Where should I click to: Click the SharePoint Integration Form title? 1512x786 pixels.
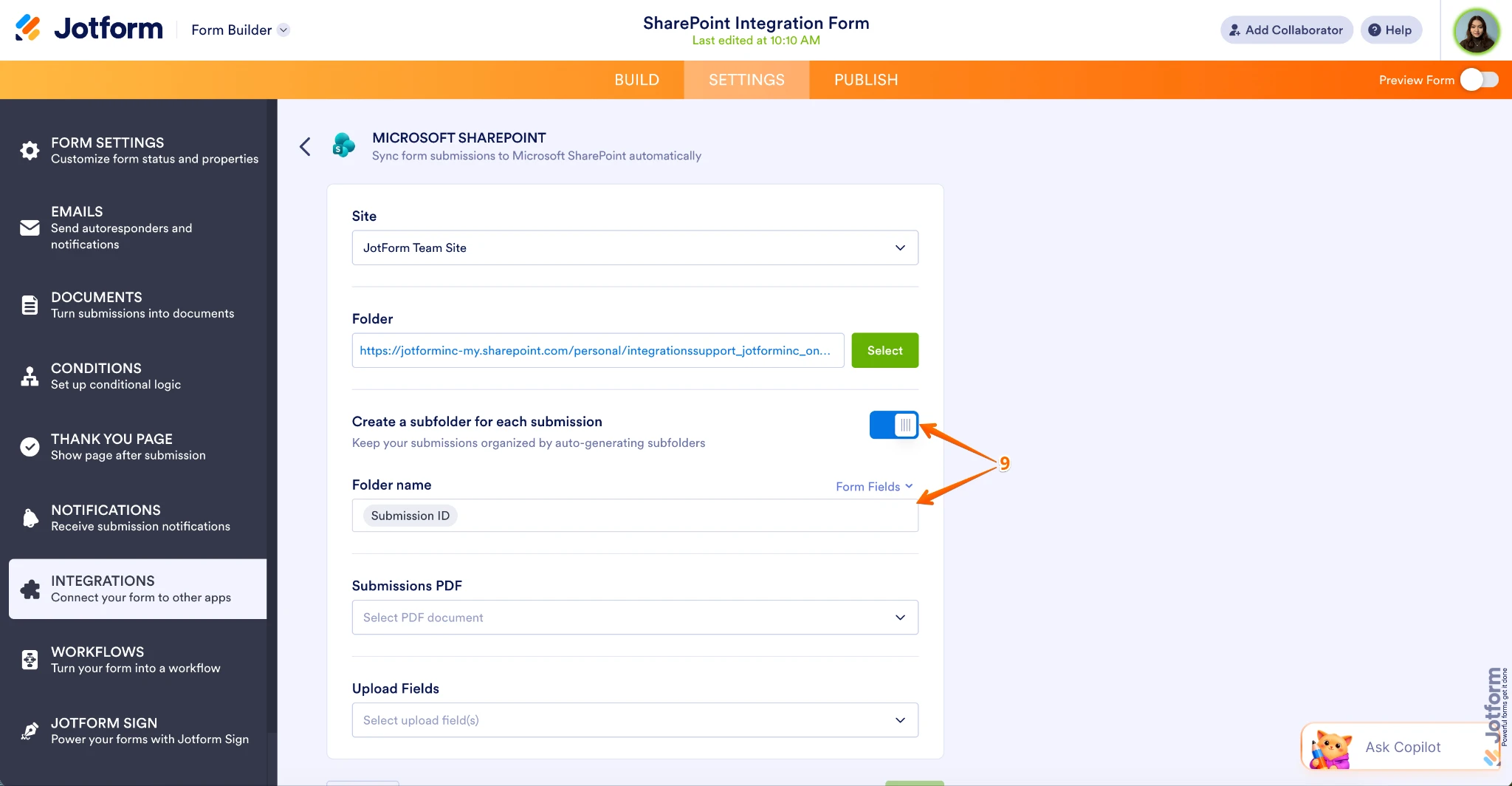pyautogui.click(x=756, y=23)
